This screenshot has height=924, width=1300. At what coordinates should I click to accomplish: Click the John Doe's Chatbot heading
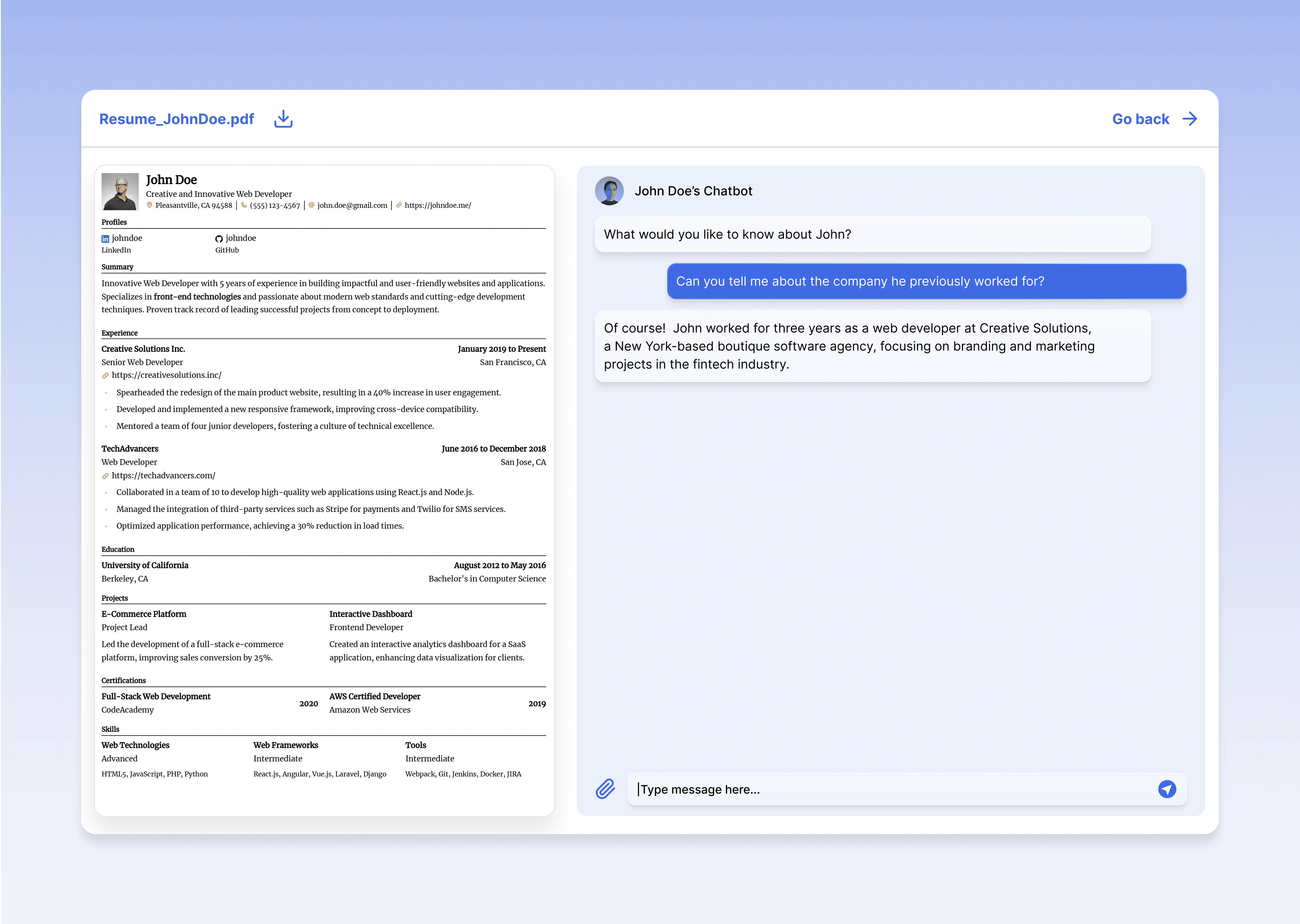[693, 191]
